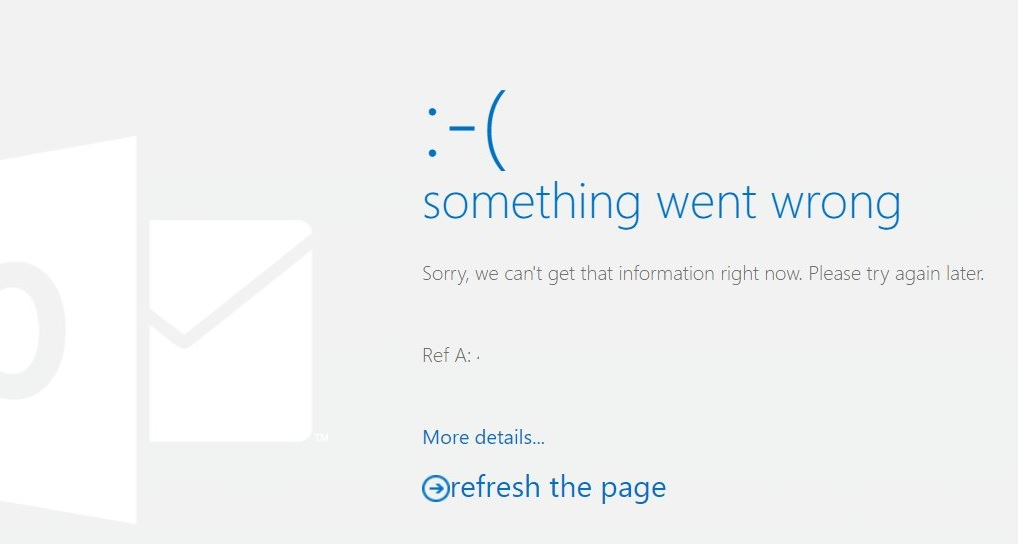This screenshot has height=544, width=1018.
Task: Click the colon eyes of the emoticon
Action: pos(431,135)
